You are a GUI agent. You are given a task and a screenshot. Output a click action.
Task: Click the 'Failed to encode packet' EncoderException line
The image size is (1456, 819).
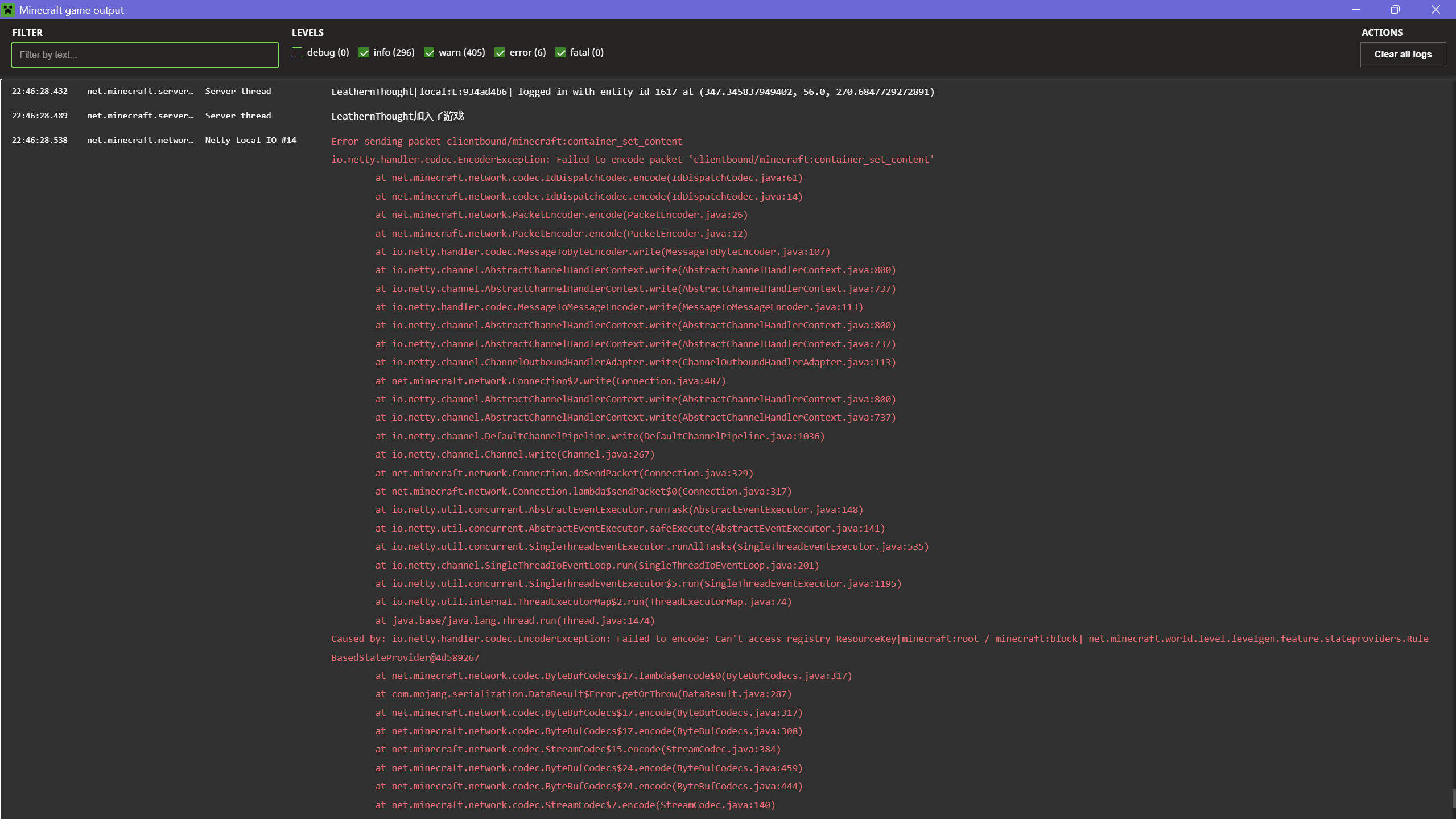click(633, 159)
